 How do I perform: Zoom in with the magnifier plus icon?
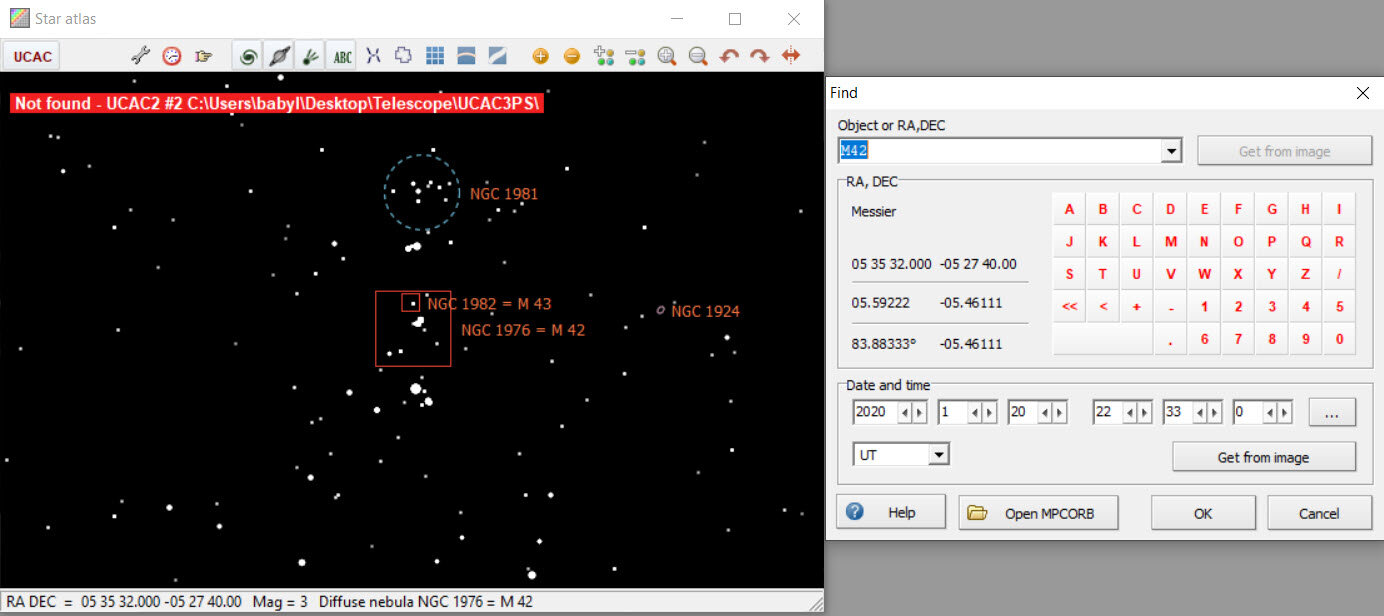coord(667,56)
